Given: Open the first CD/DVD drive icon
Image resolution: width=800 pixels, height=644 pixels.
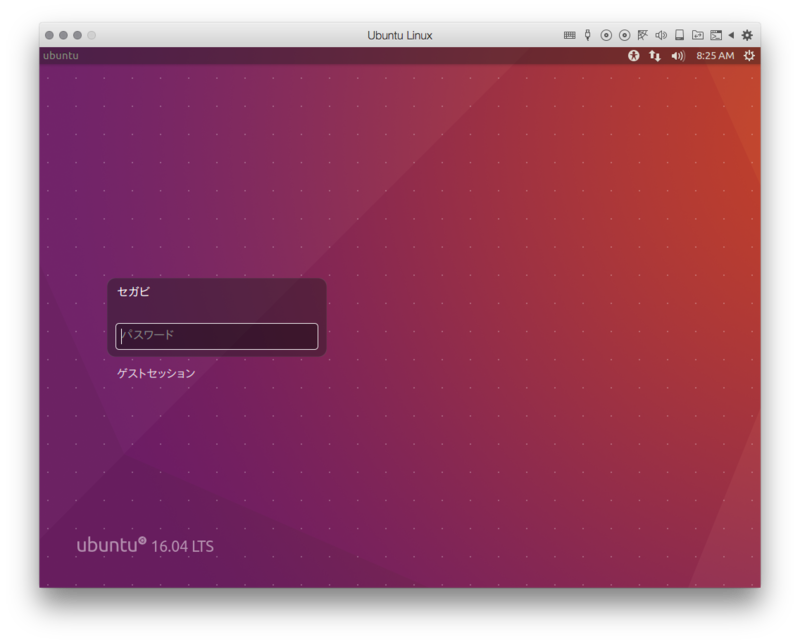Looking at the screenshot, I should tap(606, 35).
